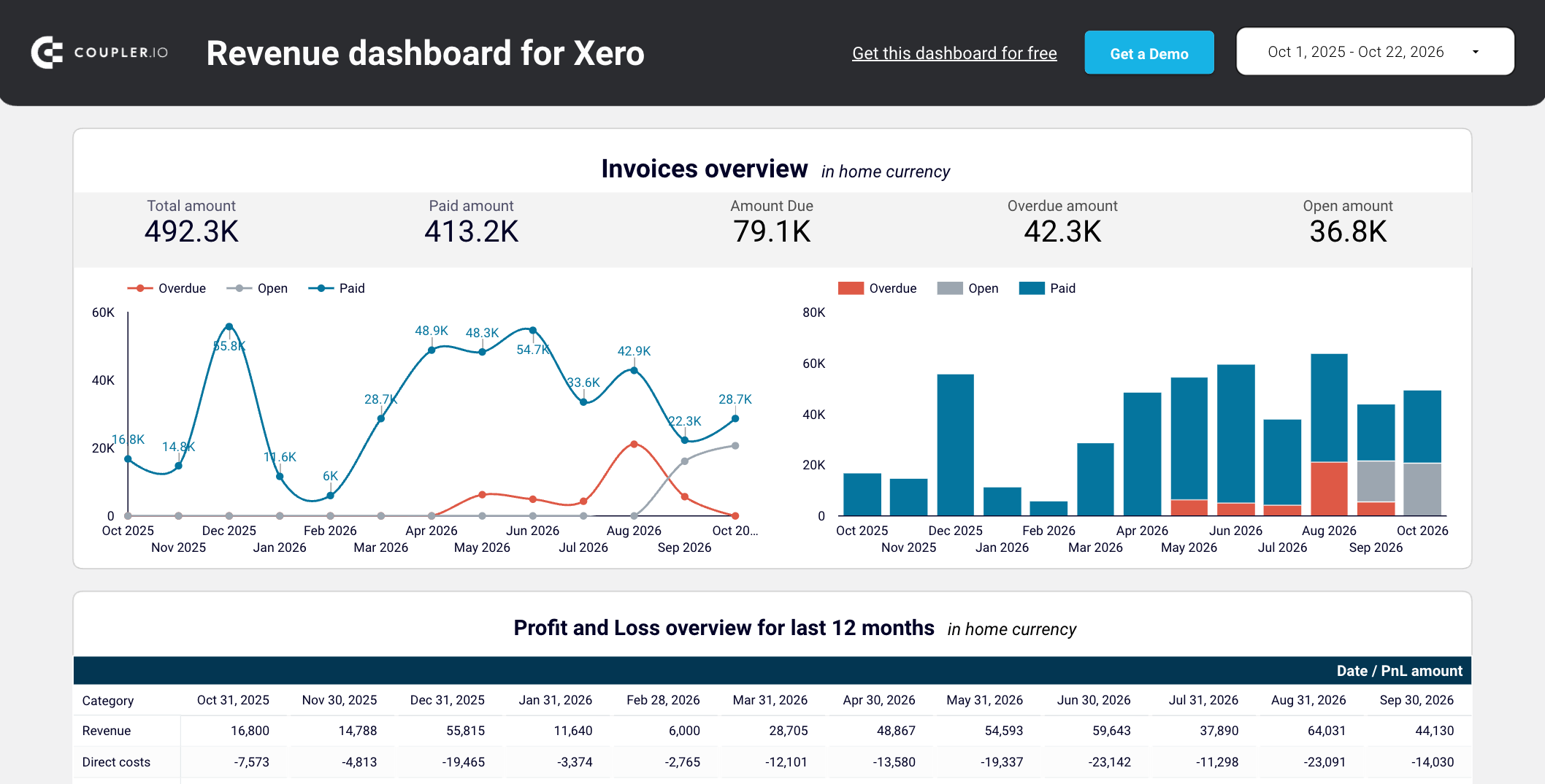1545x784 pixels.
Task: Click the Open gray swatch in bar chart legend
Action: click(x=950, y=288)
